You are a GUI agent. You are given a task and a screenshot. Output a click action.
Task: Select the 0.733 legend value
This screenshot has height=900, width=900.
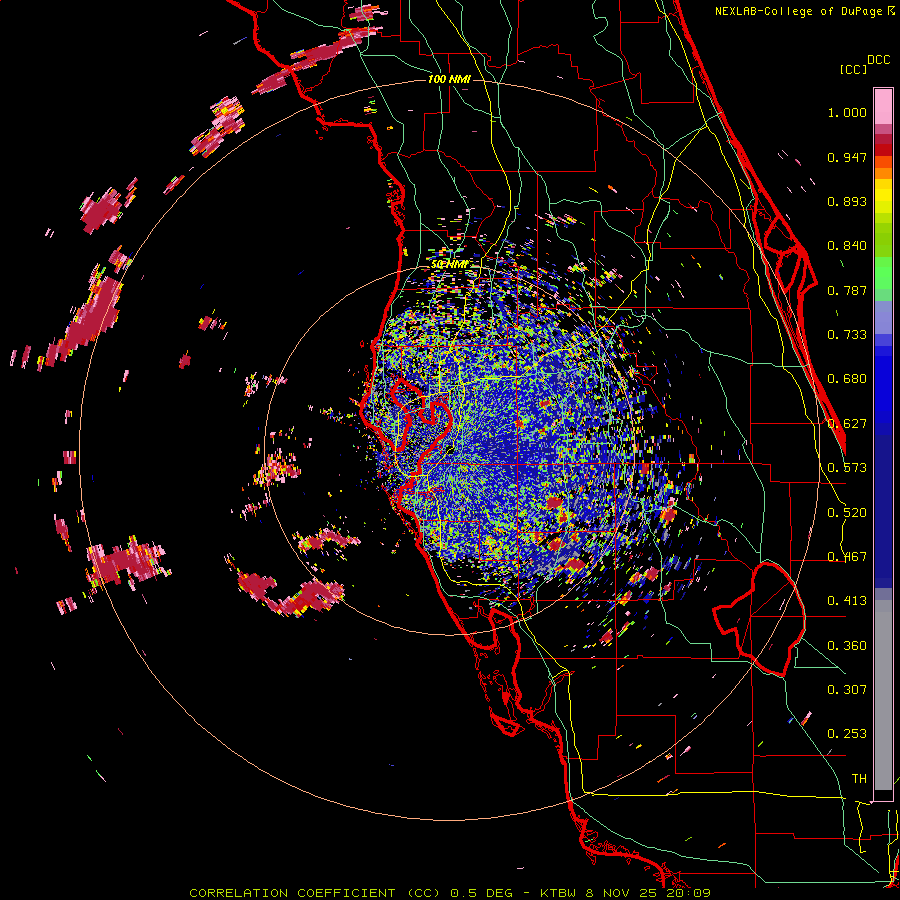(x=847, y=335)
